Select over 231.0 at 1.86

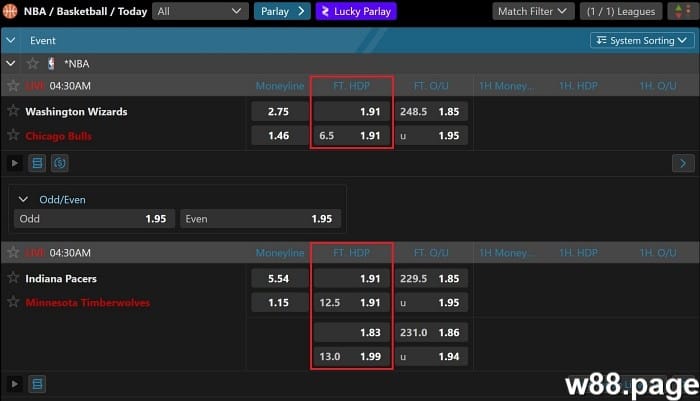(x=431, y=333)
